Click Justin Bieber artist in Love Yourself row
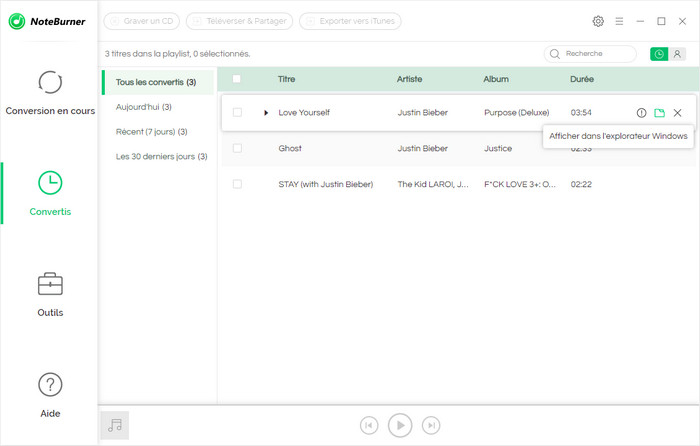The image size is (700, 446). pos(423,113)
